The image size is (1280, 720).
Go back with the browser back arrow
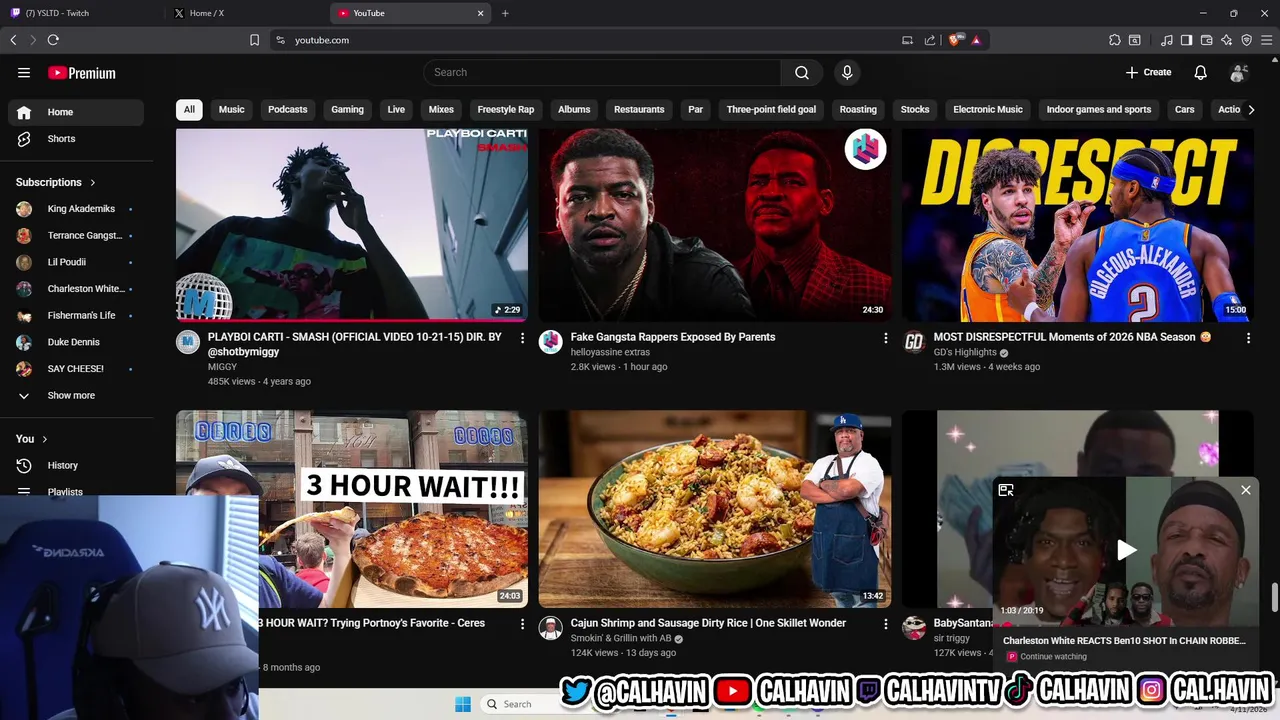point(13,40)
